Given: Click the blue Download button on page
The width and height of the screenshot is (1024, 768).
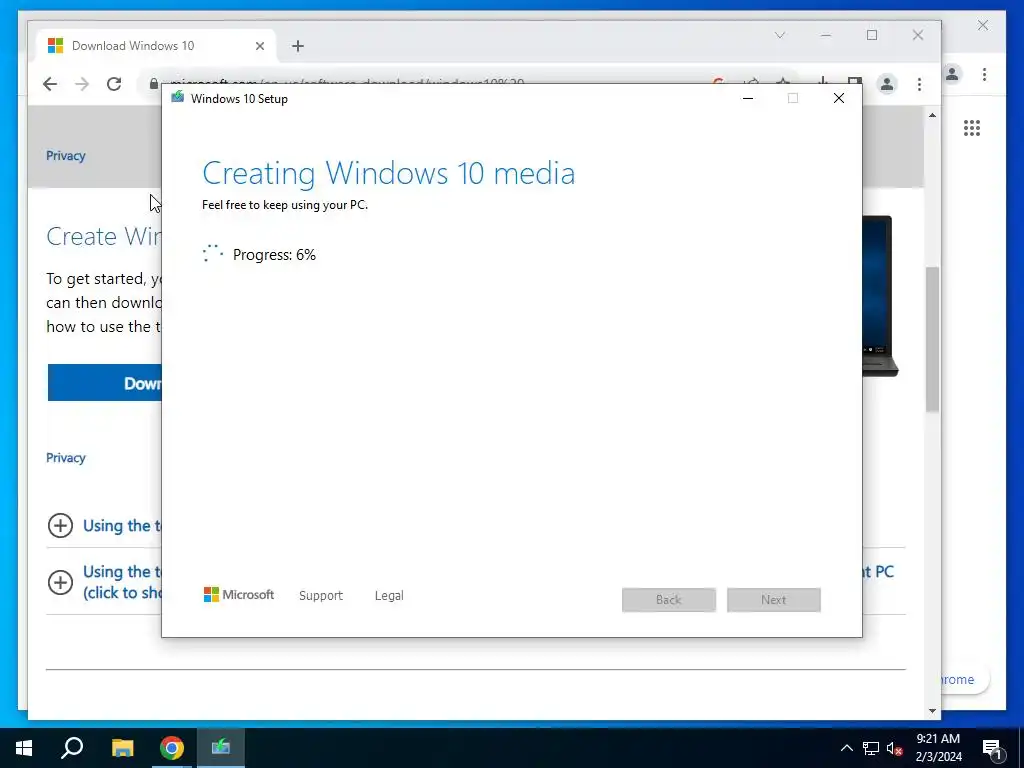Looking at the screenshot, I should tap(104, 383).
